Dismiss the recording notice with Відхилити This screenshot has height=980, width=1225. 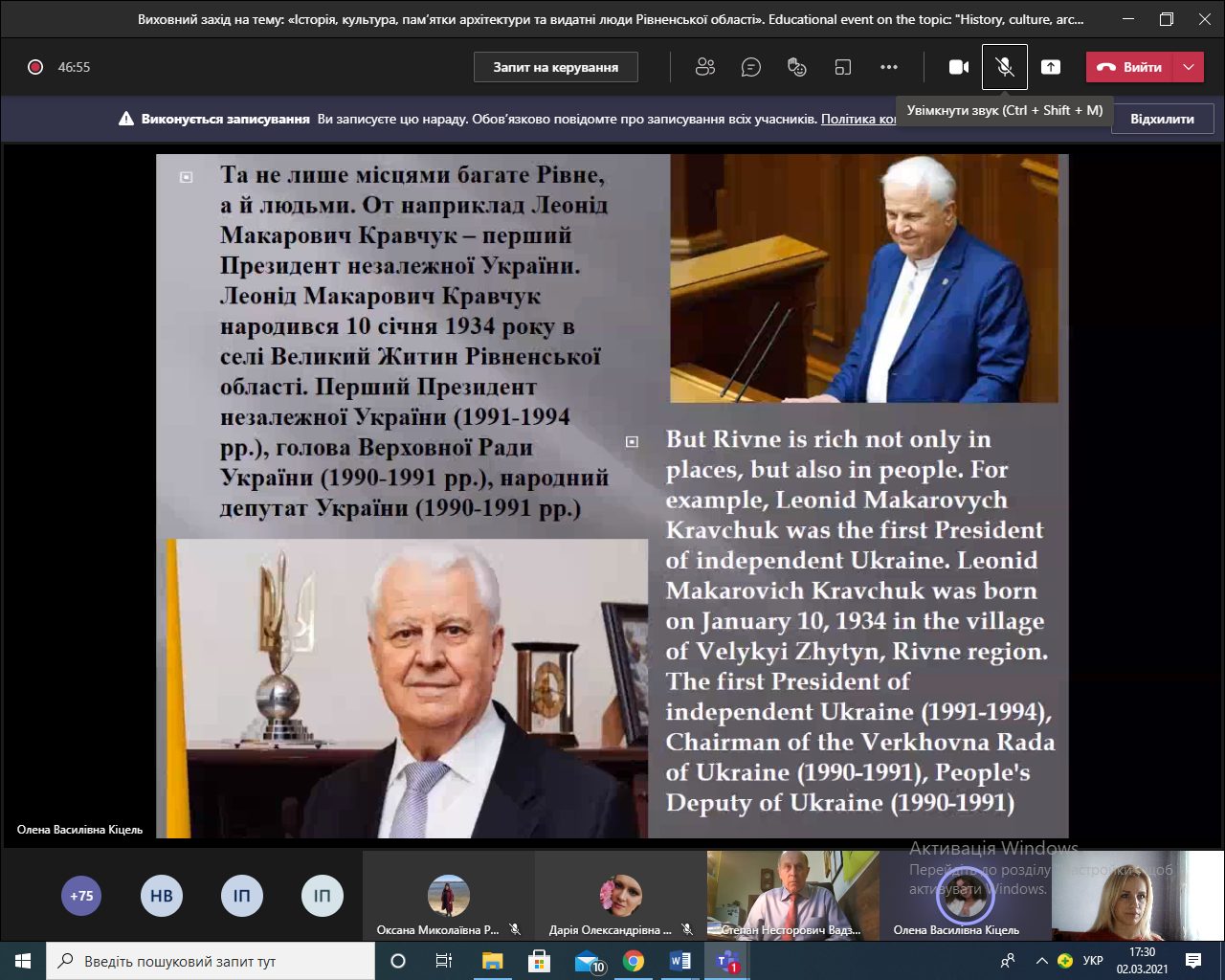click(1162, 120)
